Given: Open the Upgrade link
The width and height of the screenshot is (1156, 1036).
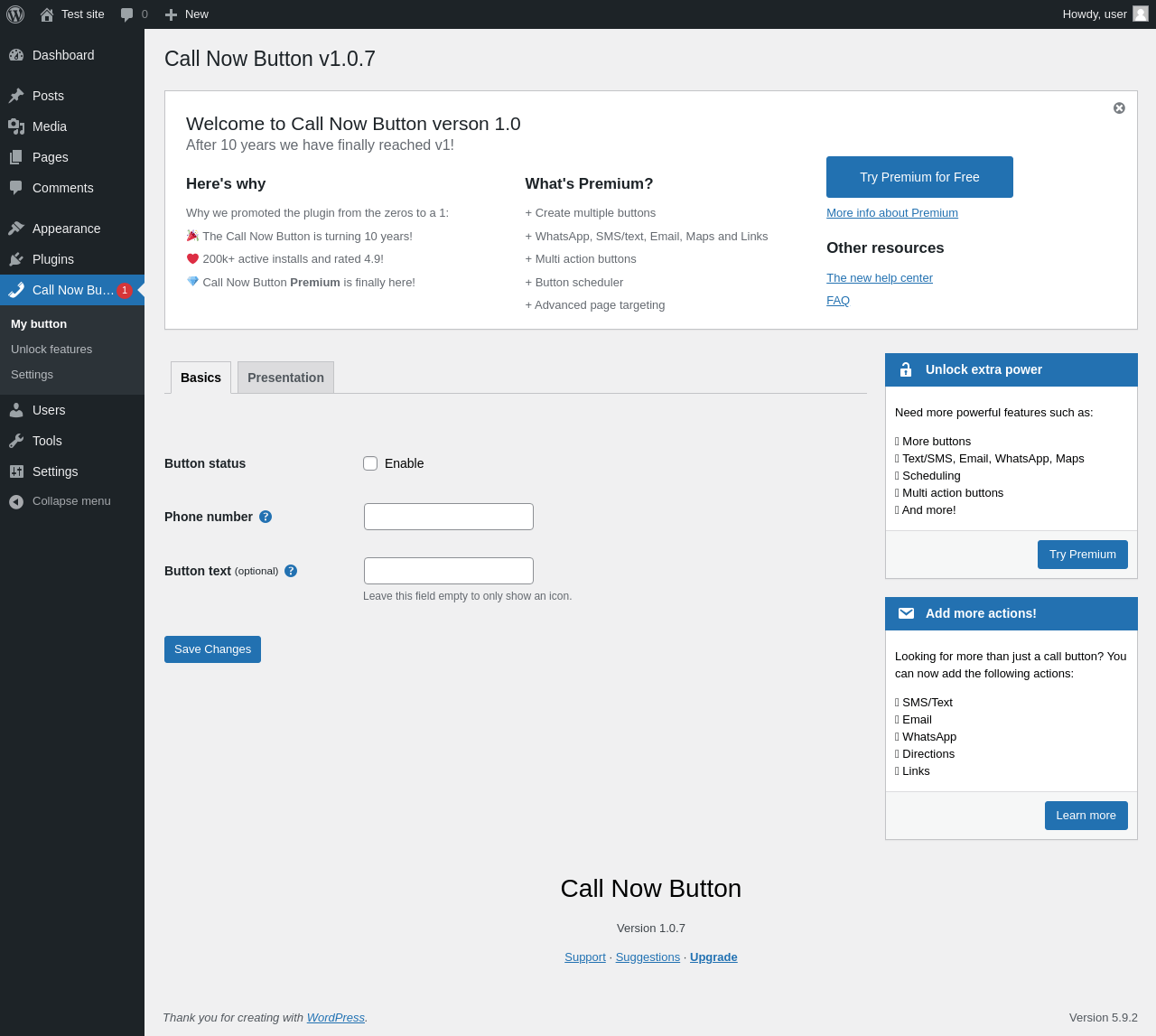Looking at the screenshot, I should 713,957.
